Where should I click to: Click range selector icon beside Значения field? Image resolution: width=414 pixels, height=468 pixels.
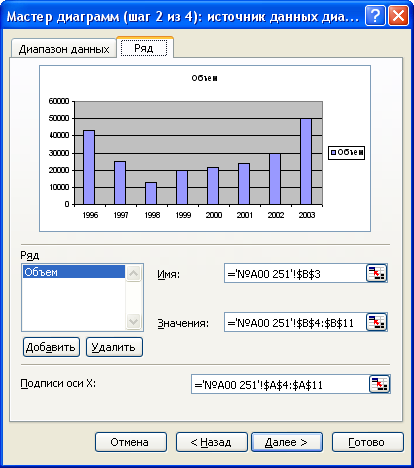(376, 322)
